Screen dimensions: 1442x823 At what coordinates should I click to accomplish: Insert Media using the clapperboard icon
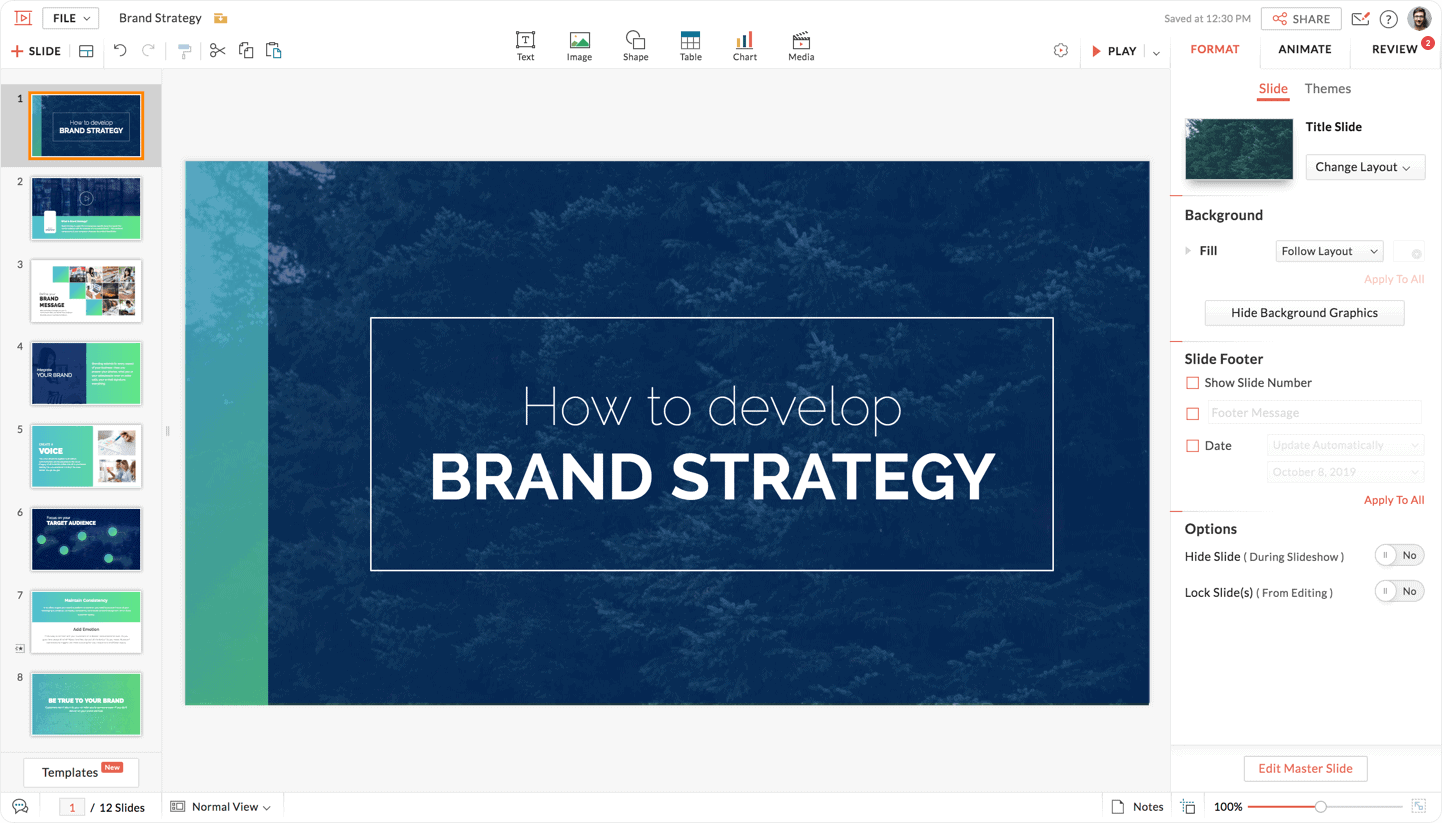tap(800, 46)
